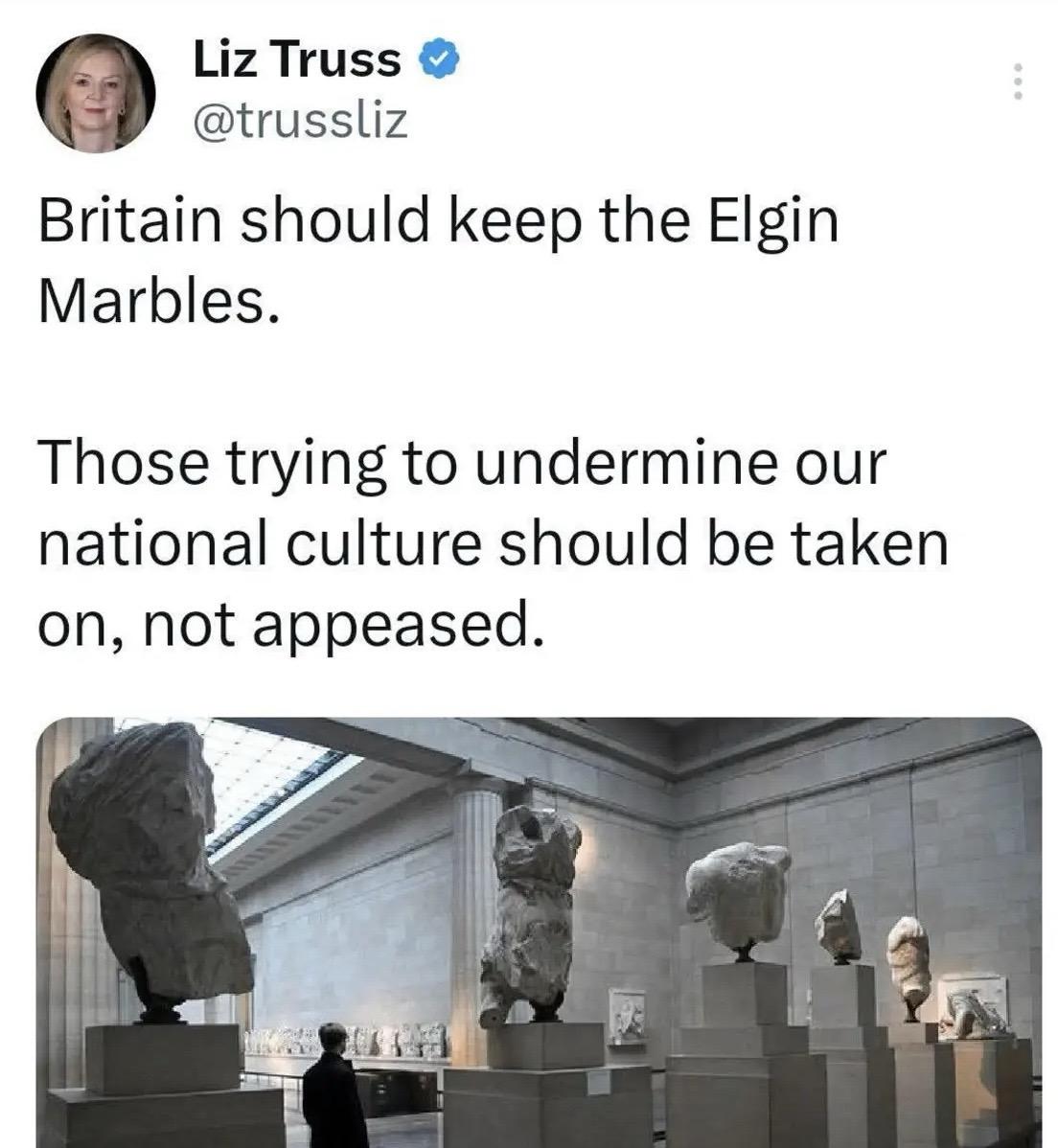
Task: Open the attached museum photo
Action: [539, 932]
